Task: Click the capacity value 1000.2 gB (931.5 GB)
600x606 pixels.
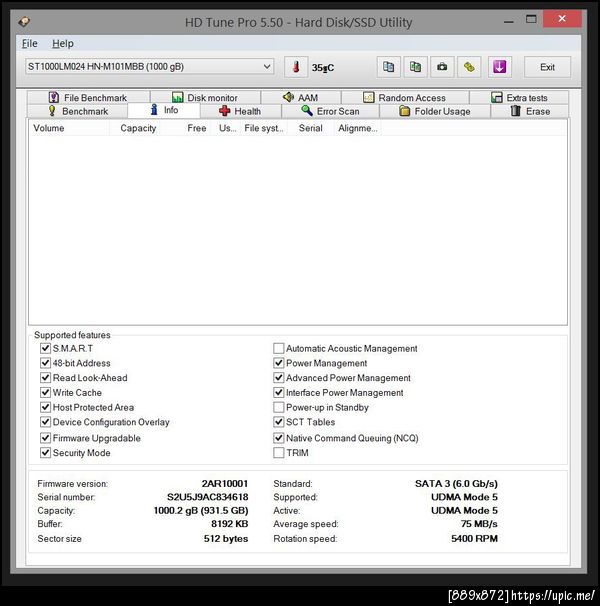Action: click(x=201, y=511)
